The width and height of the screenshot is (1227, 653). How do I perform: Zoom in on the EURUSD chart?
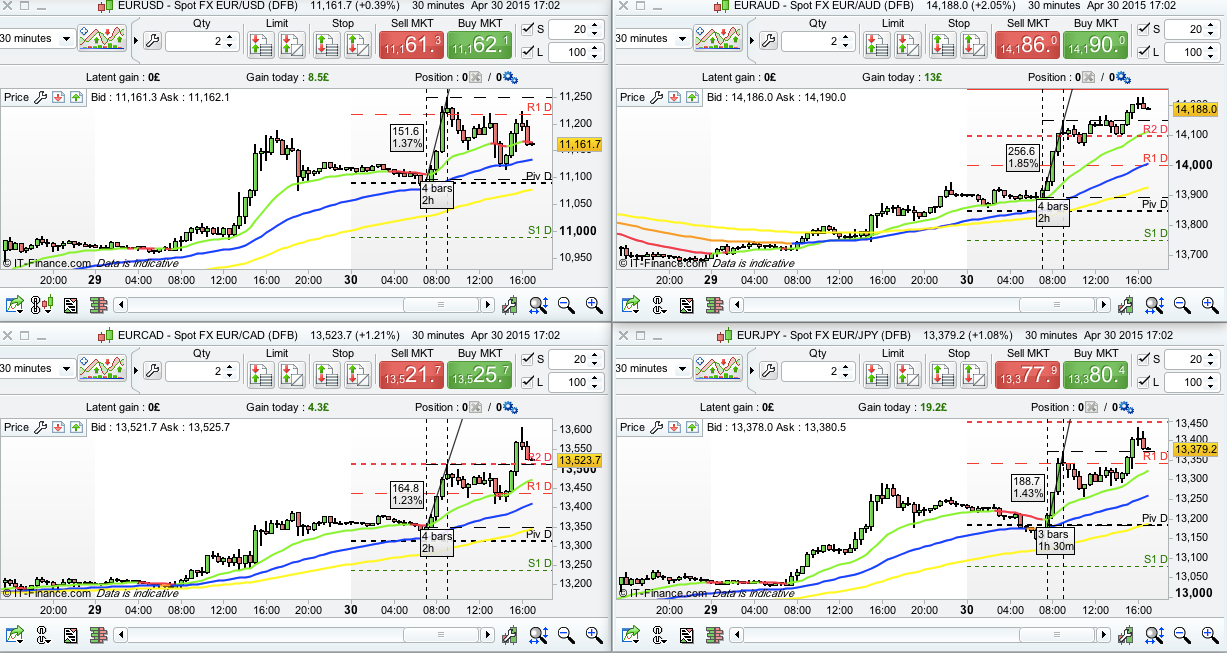point(594,304)
